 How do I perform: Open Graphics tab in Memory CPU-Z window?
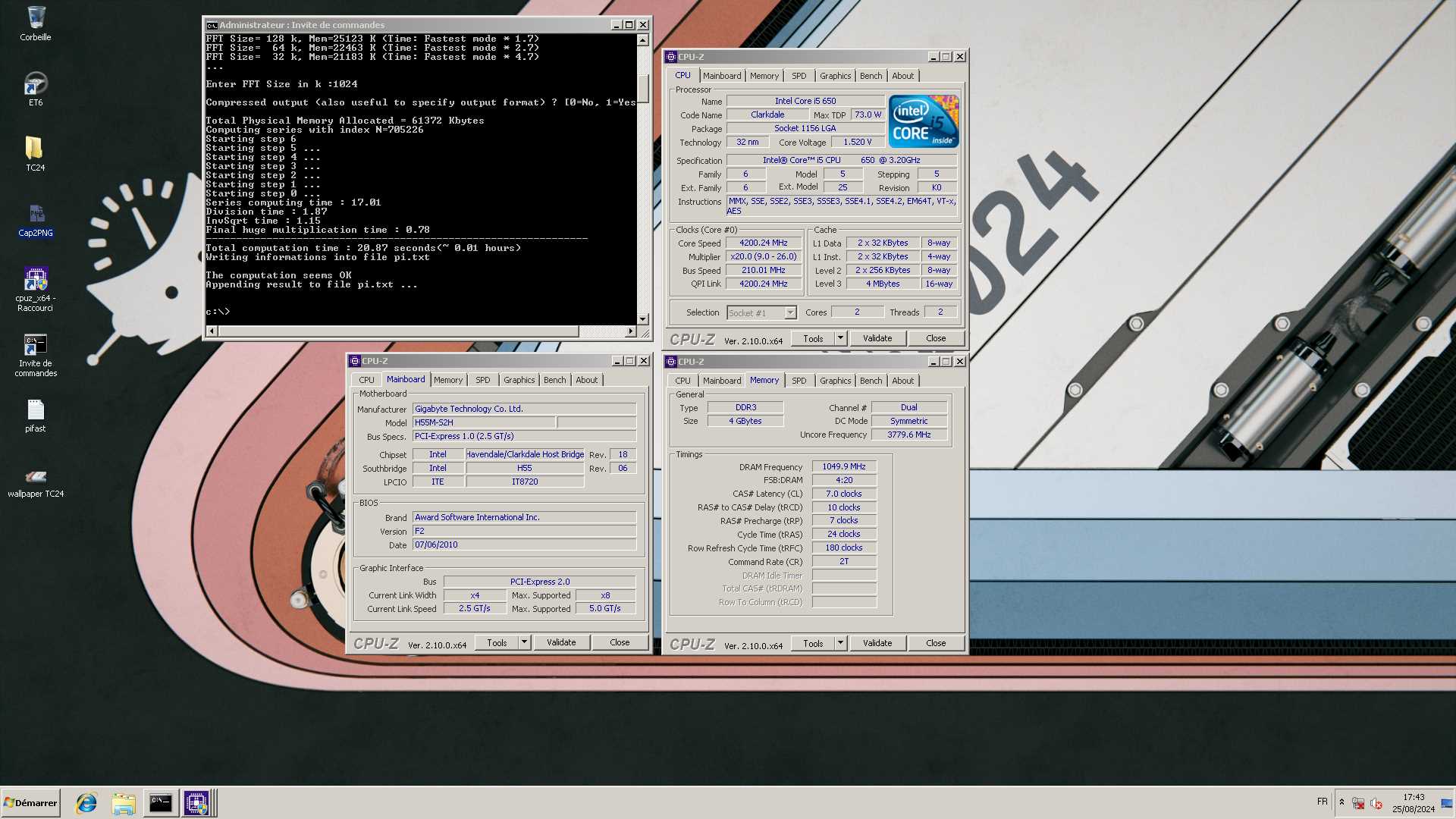[835, 381]
